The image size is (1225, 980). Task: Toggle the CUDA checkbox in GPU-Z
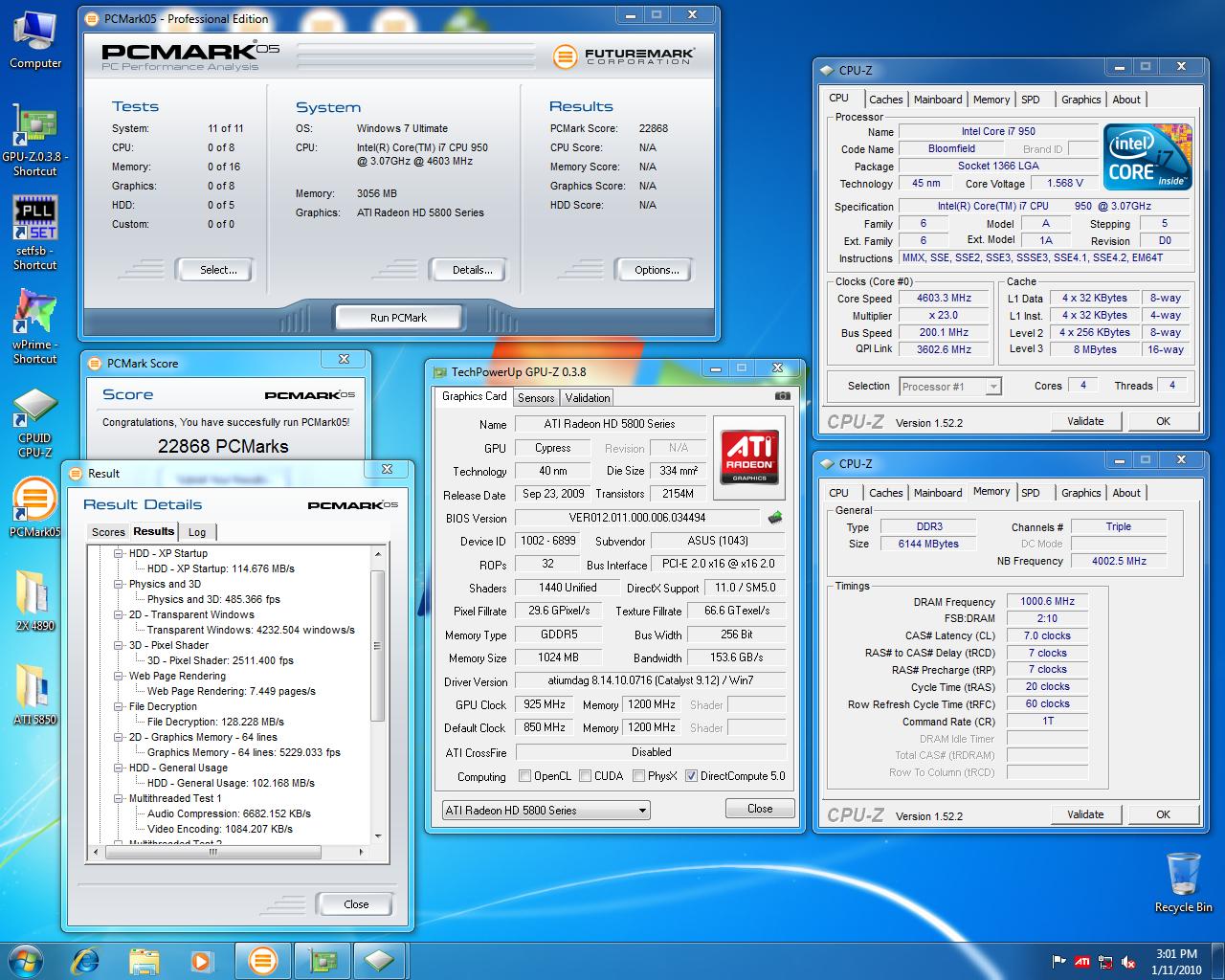coord(584,776)
